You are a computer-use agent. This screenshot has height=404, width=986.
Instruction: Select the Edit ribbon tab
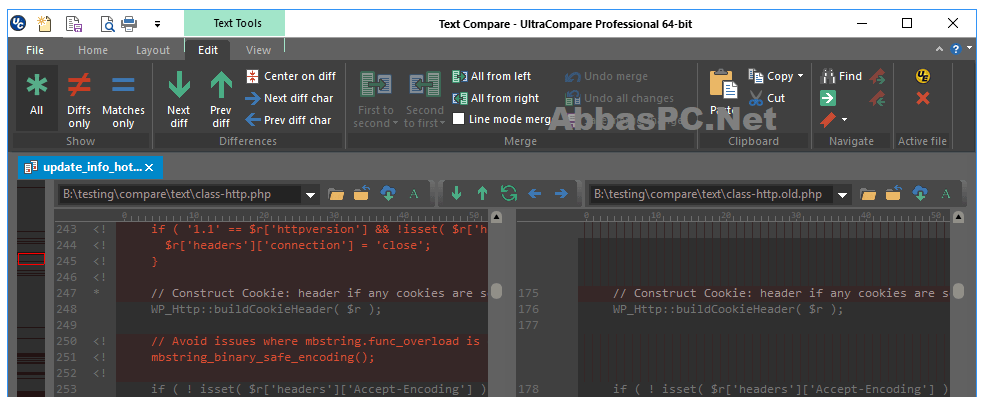pyautogui.click(x=208, y=50)
